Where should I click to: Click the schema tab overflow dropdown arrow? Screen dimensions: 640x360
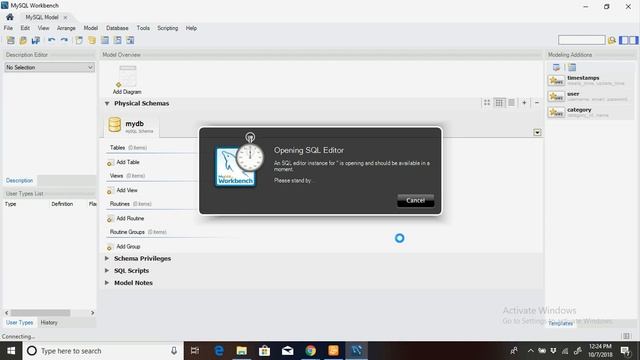pyautogui.click(x=537, y=132)
